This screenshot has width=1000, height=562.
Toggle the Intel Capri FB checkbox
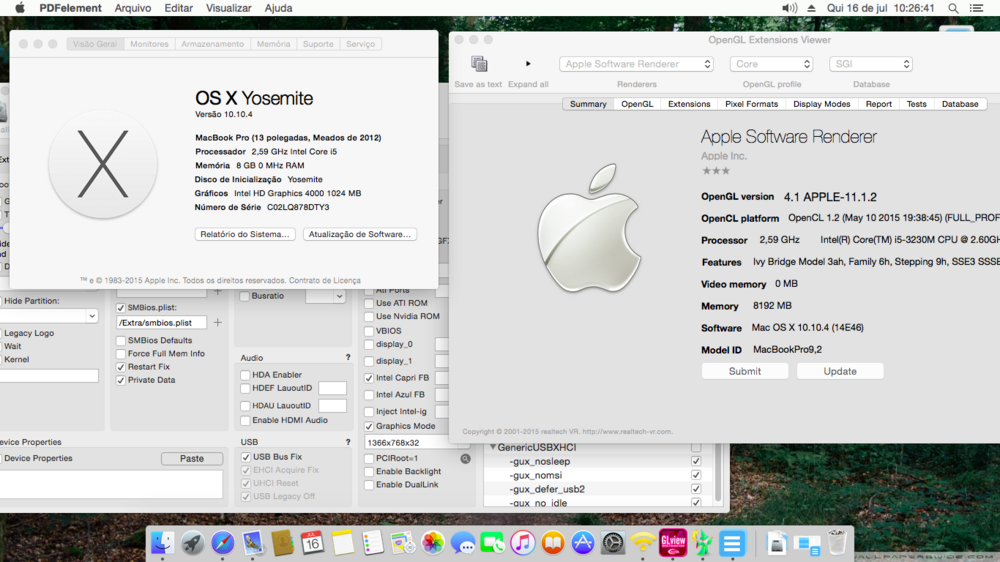click(x=369, y=378)
